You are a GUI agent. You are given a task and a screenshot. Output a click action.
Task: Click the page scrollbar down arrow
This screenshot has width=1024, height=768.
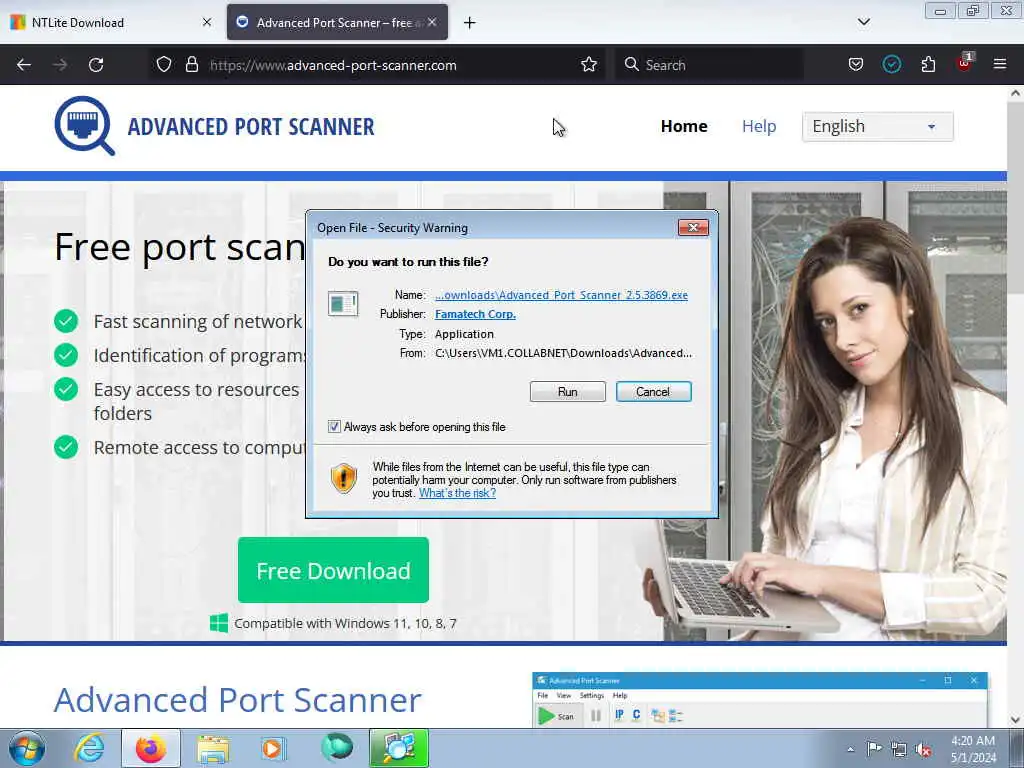1016,720
